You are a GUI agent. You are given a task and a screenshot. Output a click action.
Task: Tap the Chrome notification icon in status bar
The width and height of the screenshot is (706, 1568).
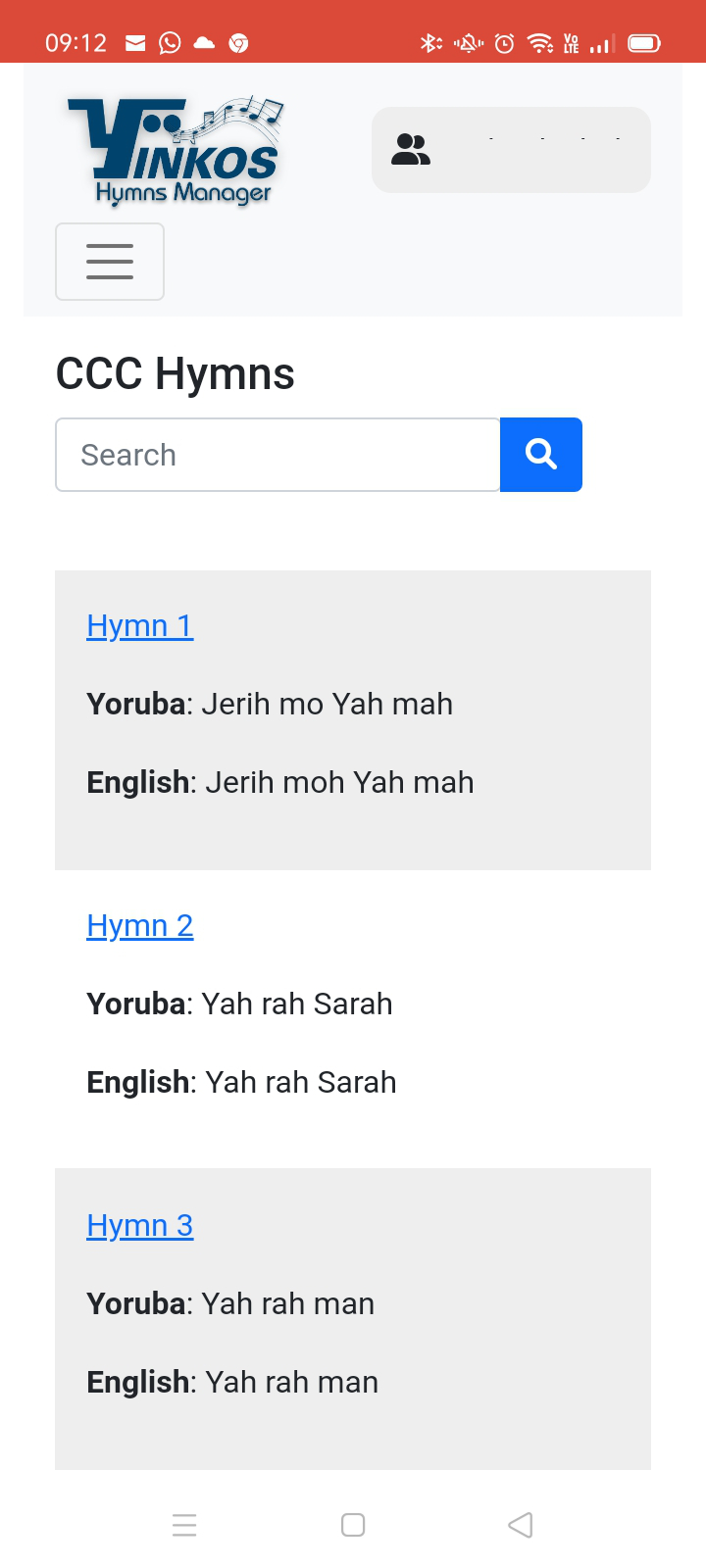pos(238,43)
